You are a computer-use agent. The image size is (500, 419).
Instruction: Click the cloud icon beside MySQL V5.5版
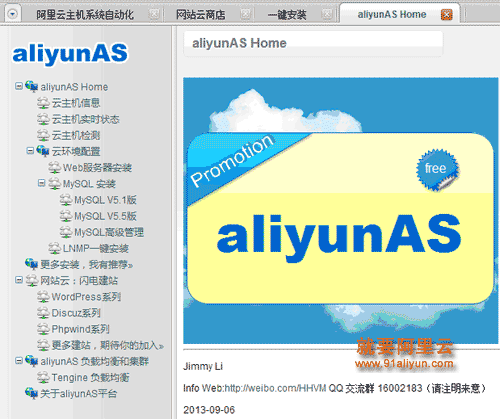(66, 216)
